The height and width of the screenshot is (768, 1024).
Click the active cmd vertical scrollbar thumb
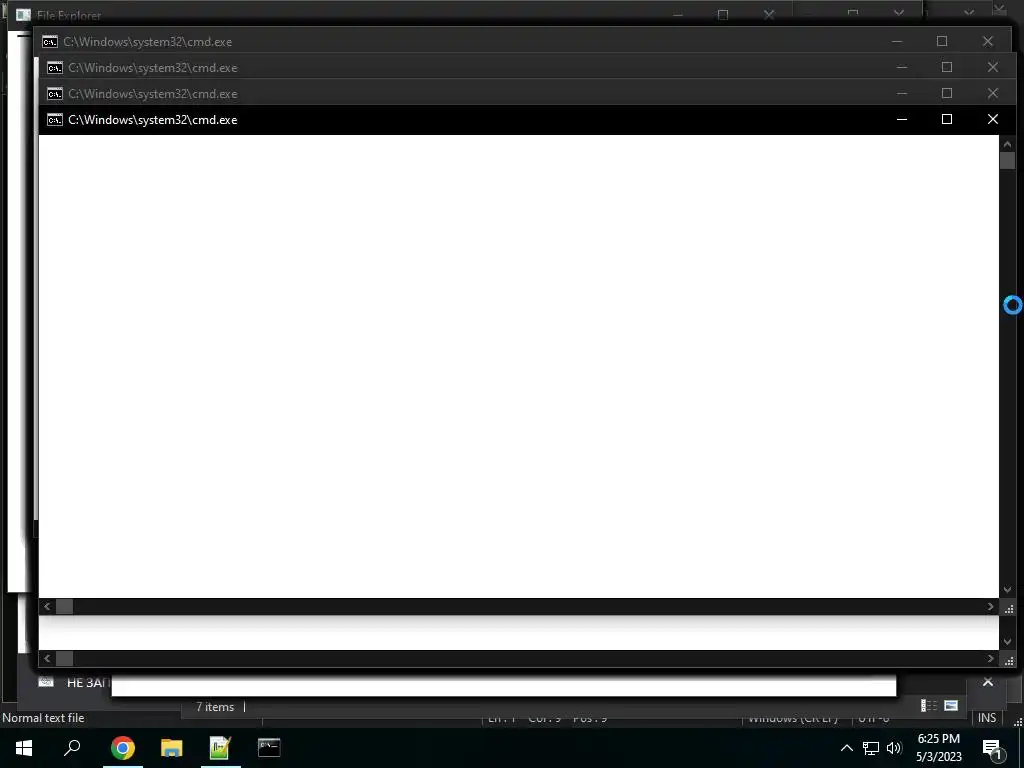[x=1007, y=160]
